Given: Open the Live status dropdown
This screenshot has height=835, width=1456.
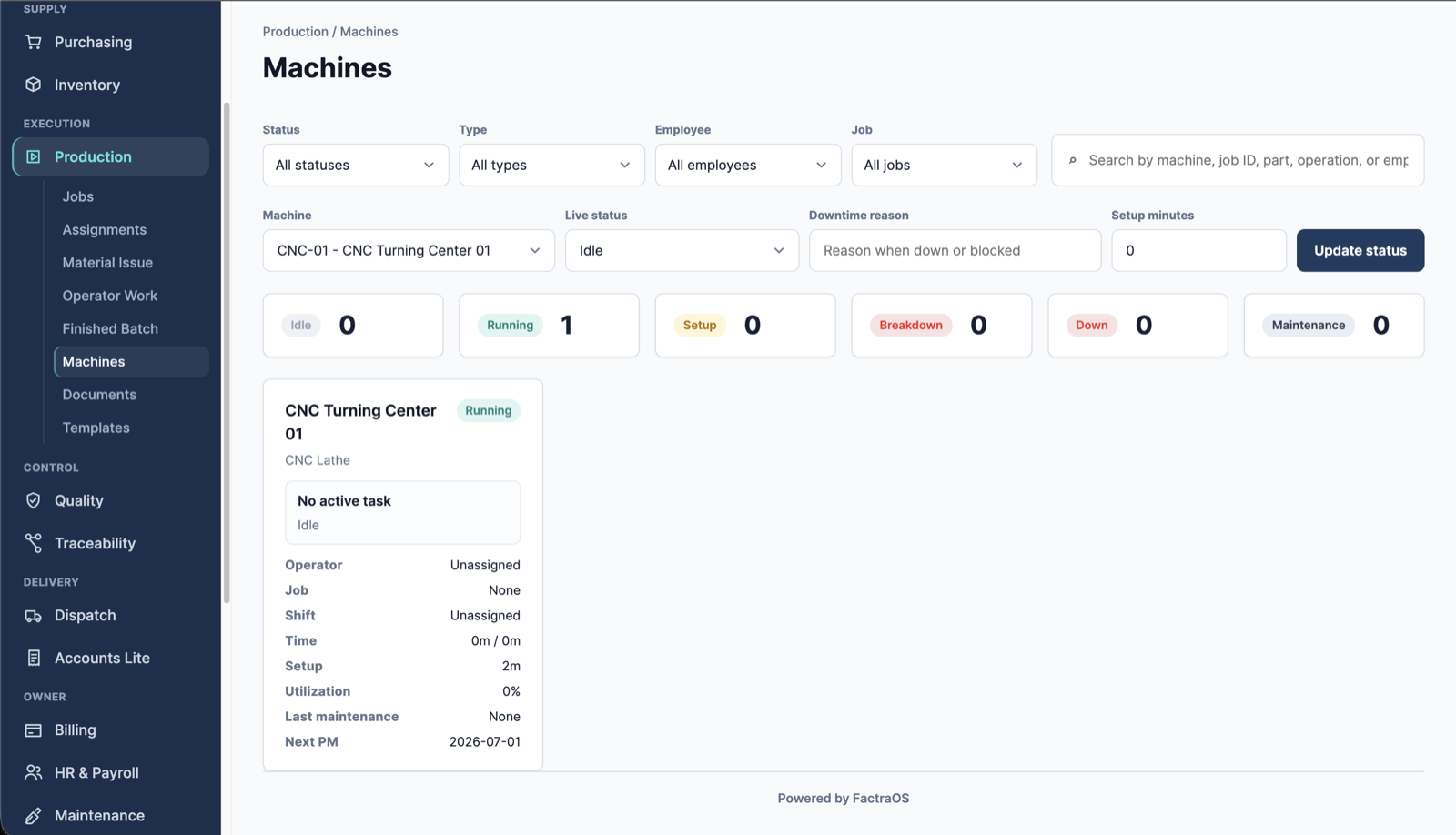Looking at the screenshot, I should [682, 250].
